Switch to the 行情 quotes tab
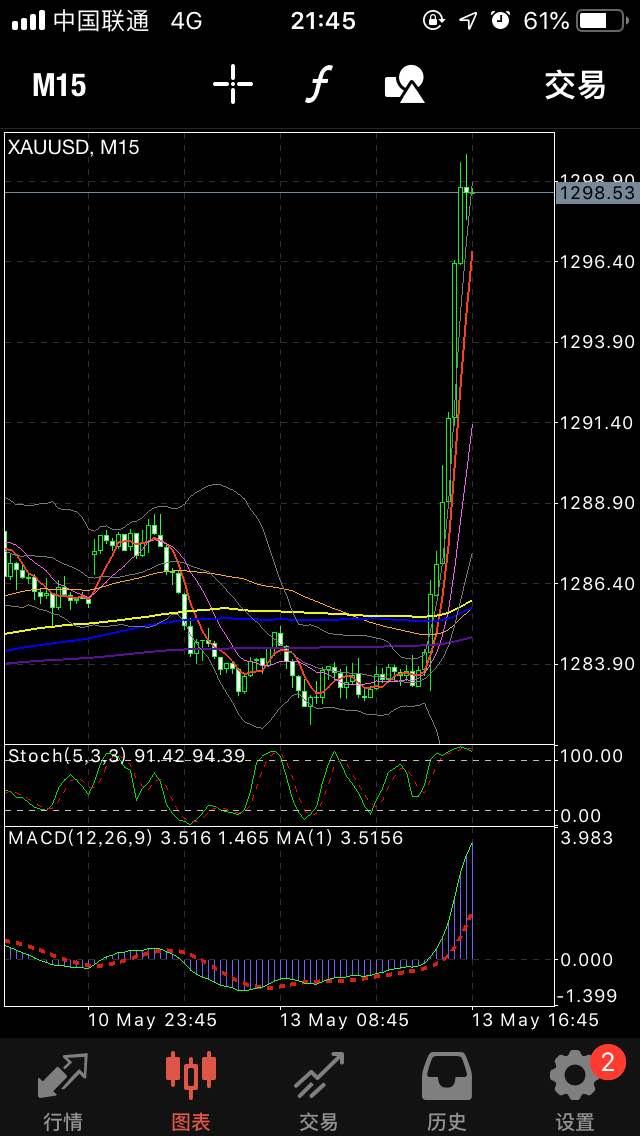Viewport: 640px width, 1136px height. pyautogui.click(x=64, y=1090)
